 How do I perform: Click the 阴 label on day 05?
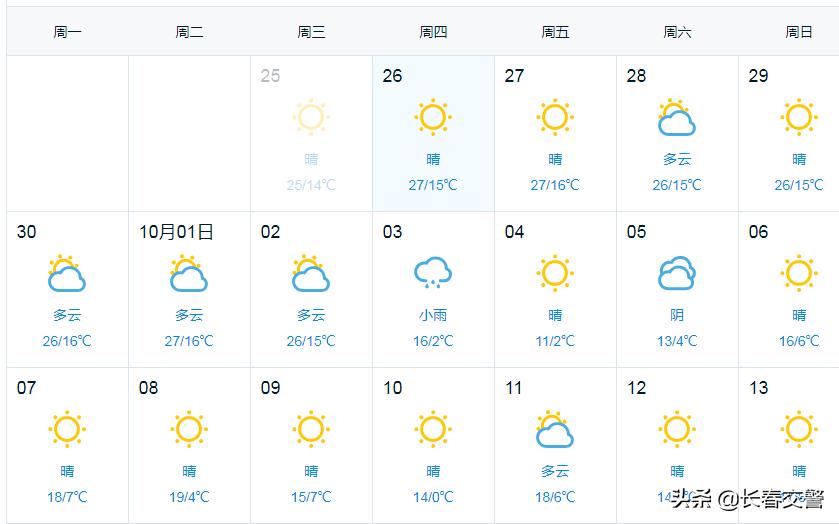click(x=677, y=315)
